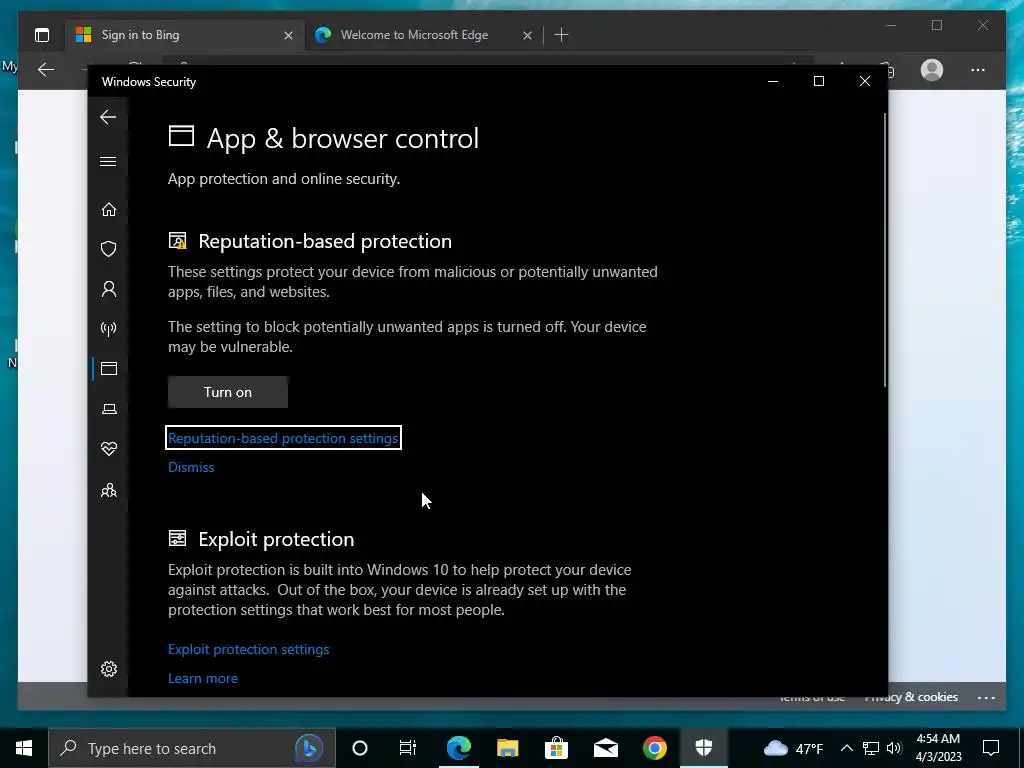Open the Windows Start menu
The image size is (1024, 768).
tap(24, 748)
